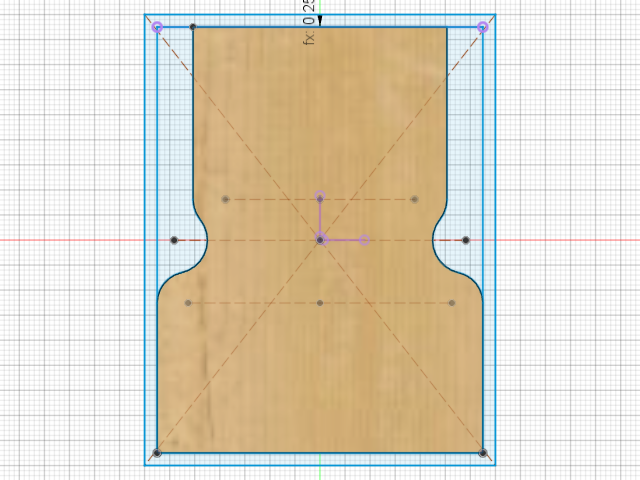The width and height of the screenshot is (640, 480).
Task: Select right endpoint of lower dashed construction line
Action: point(451,303)
